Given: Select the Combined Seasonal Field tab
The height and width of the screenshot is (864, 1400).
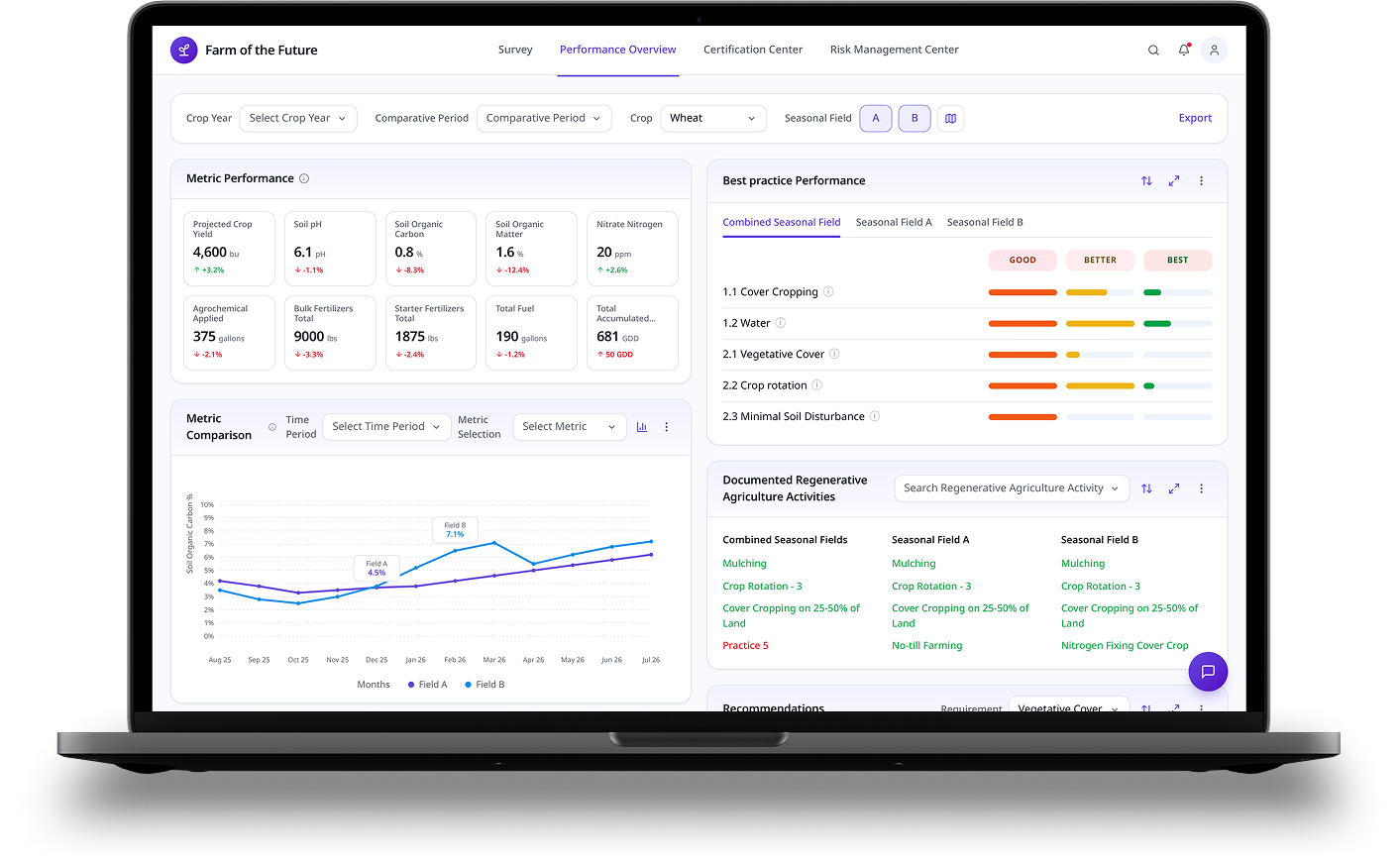Looking at the screenshot, I should (782, 223).
